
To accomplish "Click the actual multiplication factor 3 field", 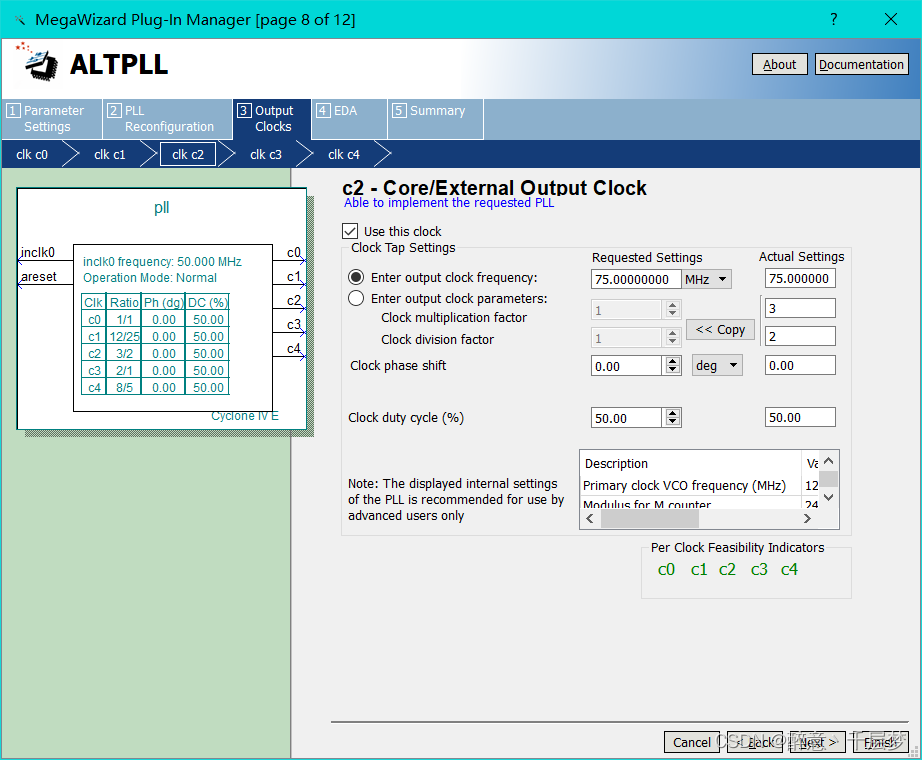I will click(800, 308).
